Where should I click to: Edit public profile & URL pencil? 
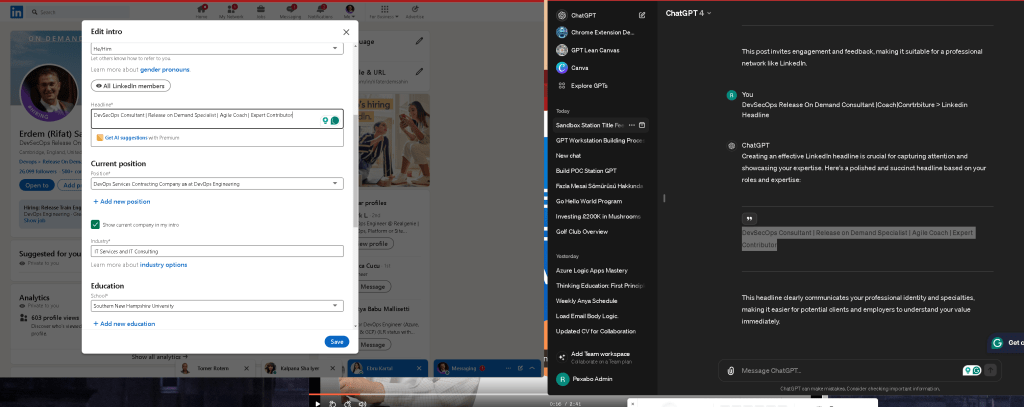pos(419,72)
